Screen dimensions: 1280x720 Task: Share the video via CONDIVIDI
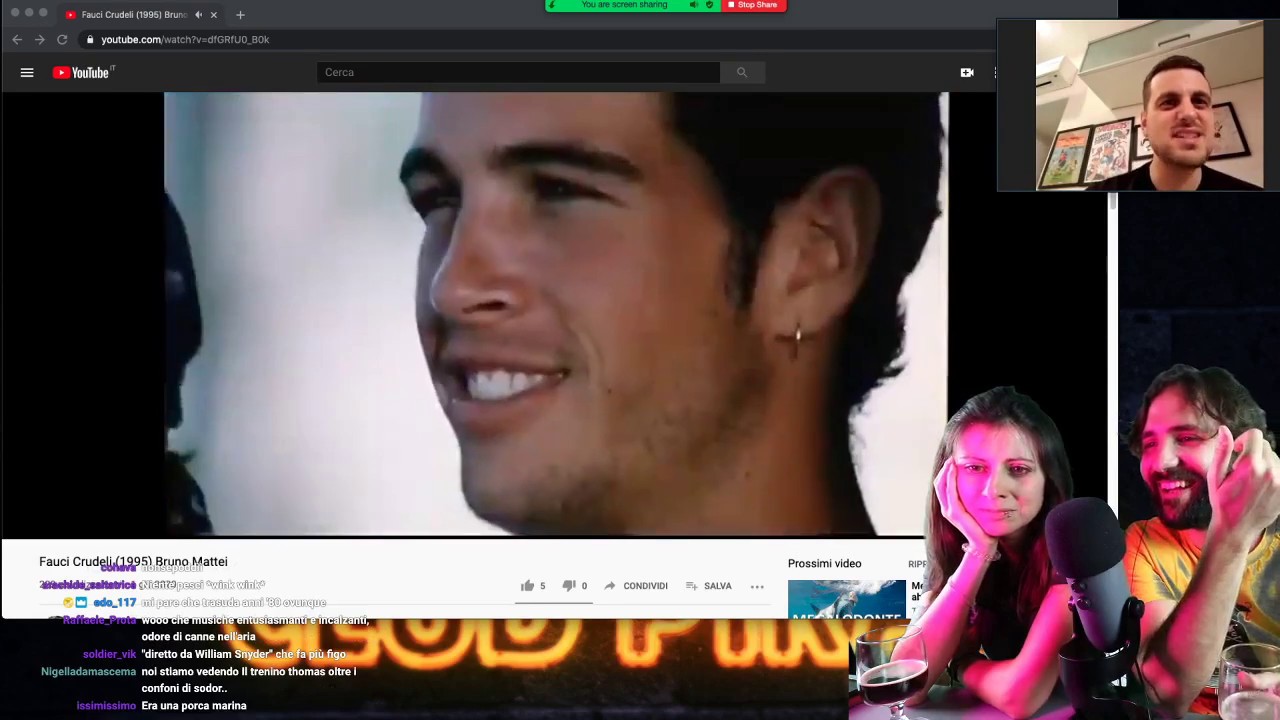click(x=636, y=586)
